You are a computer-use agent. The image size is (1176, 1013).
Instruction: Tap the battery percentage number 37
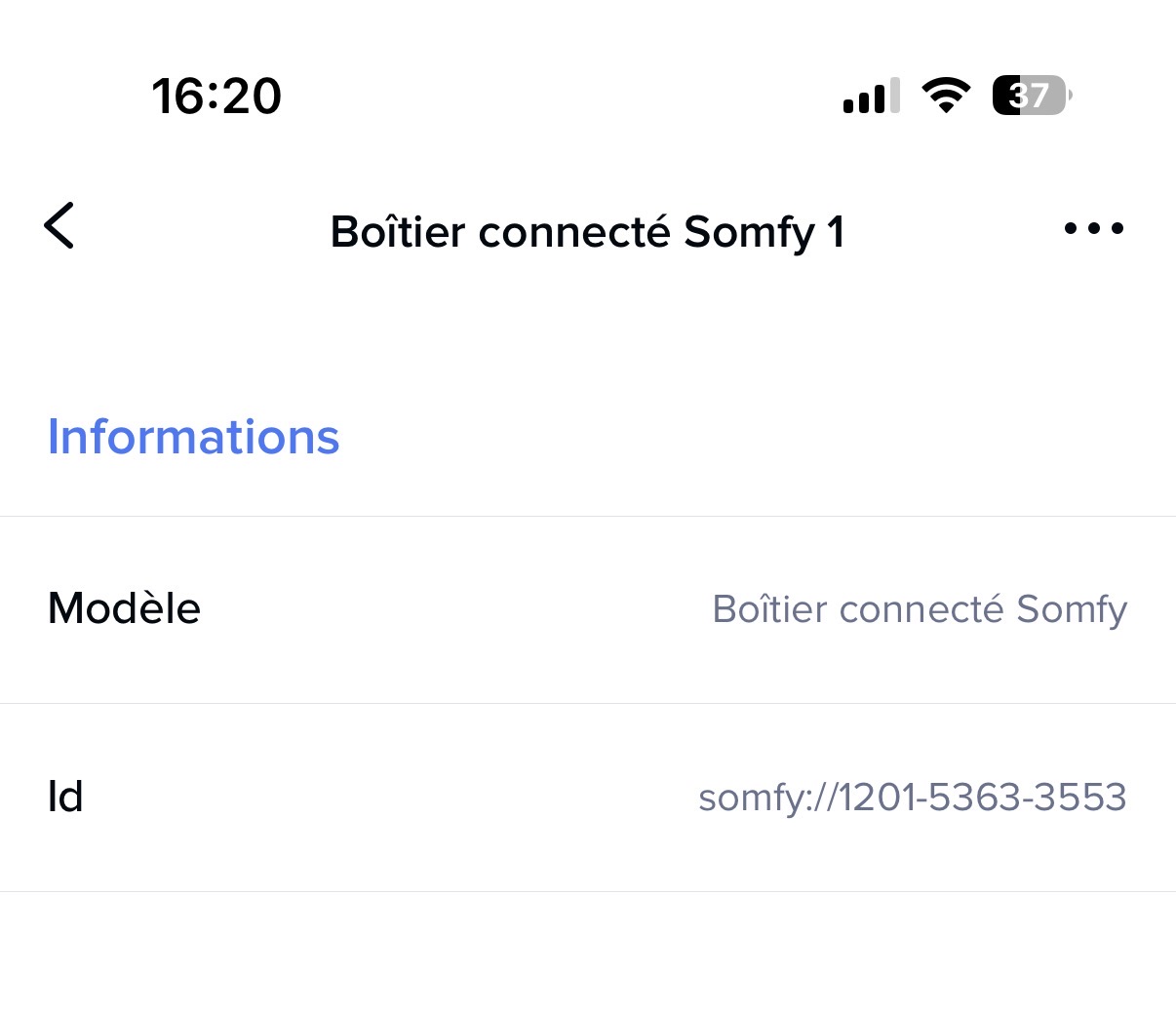tap(1030, 96)
